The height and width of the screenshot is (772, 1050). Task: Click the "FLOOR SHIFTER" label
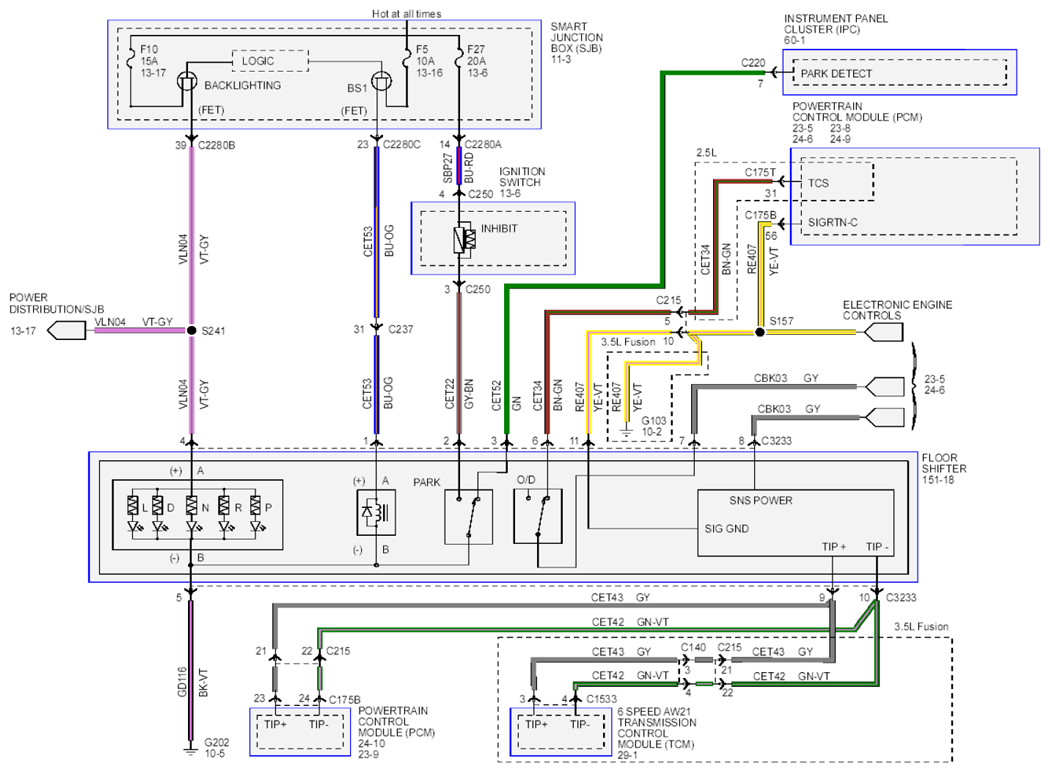coord(944,463)
